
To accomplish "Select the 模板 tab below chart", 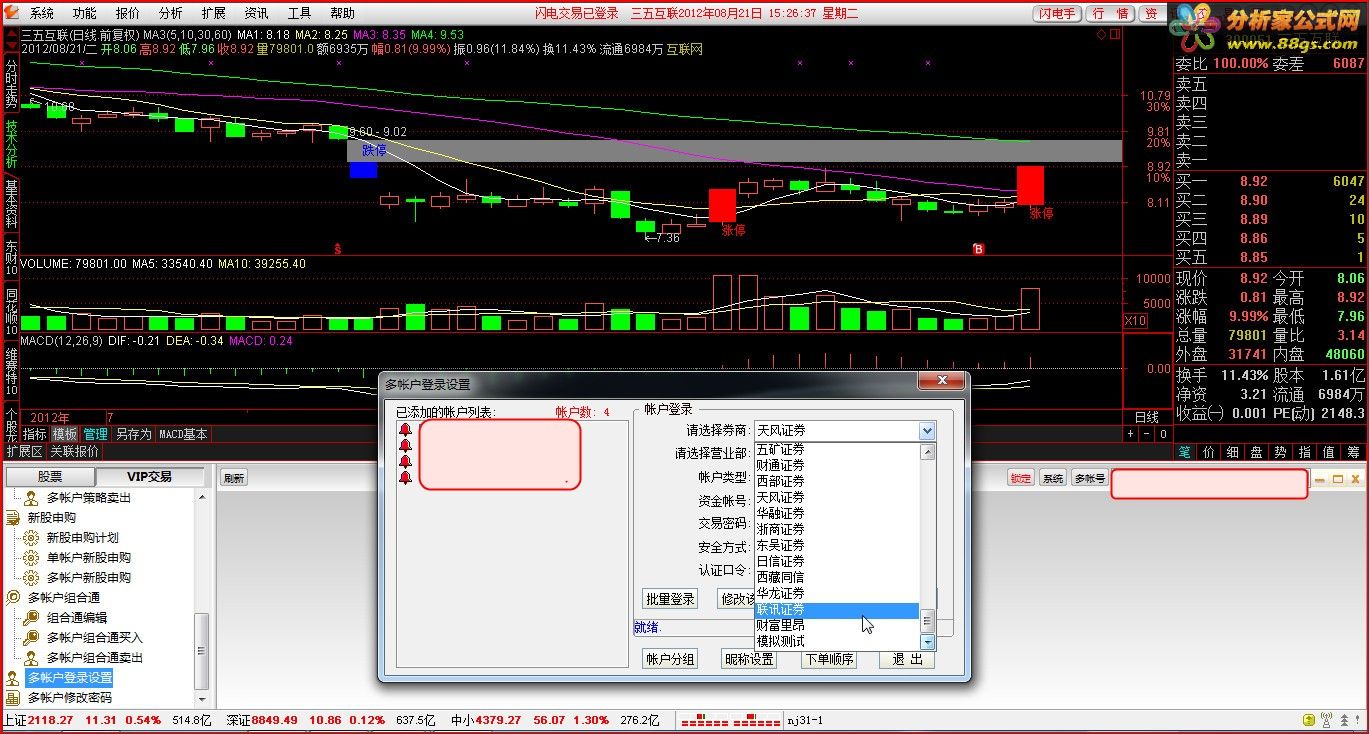I will click(65, 434).
